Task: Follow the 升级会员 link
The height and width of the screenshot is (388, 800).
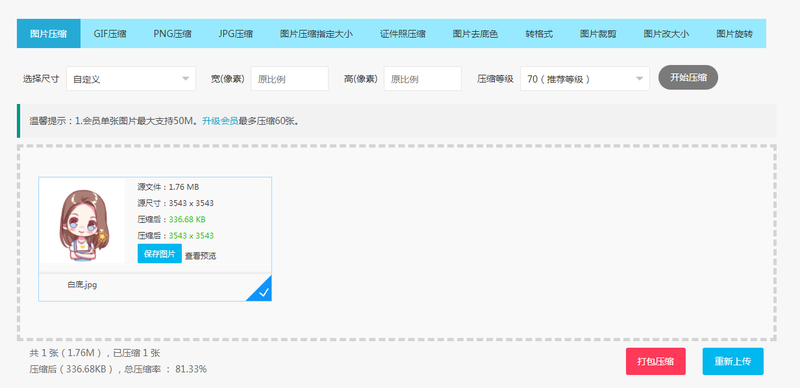Action: point(220,121)
